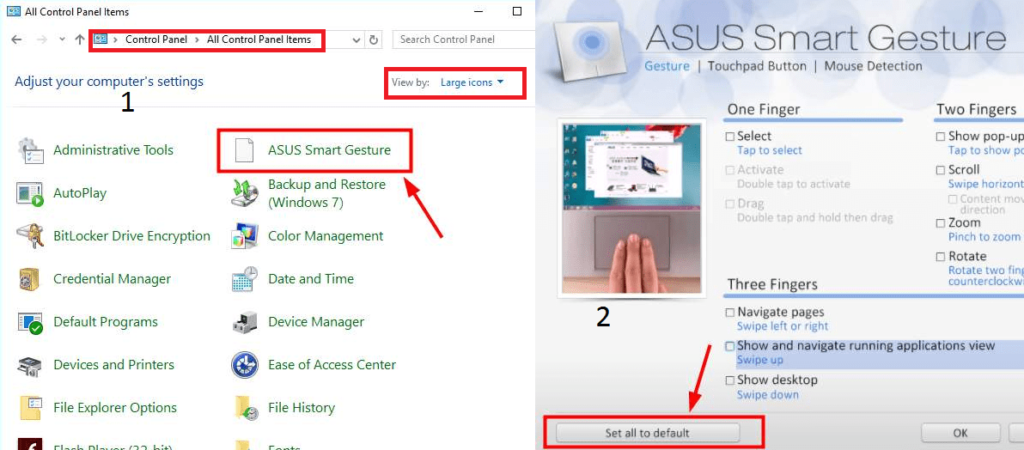Open the Ease of Access Center icon
This screenshot has height=450, width=1024.
(x=244, y=364)
